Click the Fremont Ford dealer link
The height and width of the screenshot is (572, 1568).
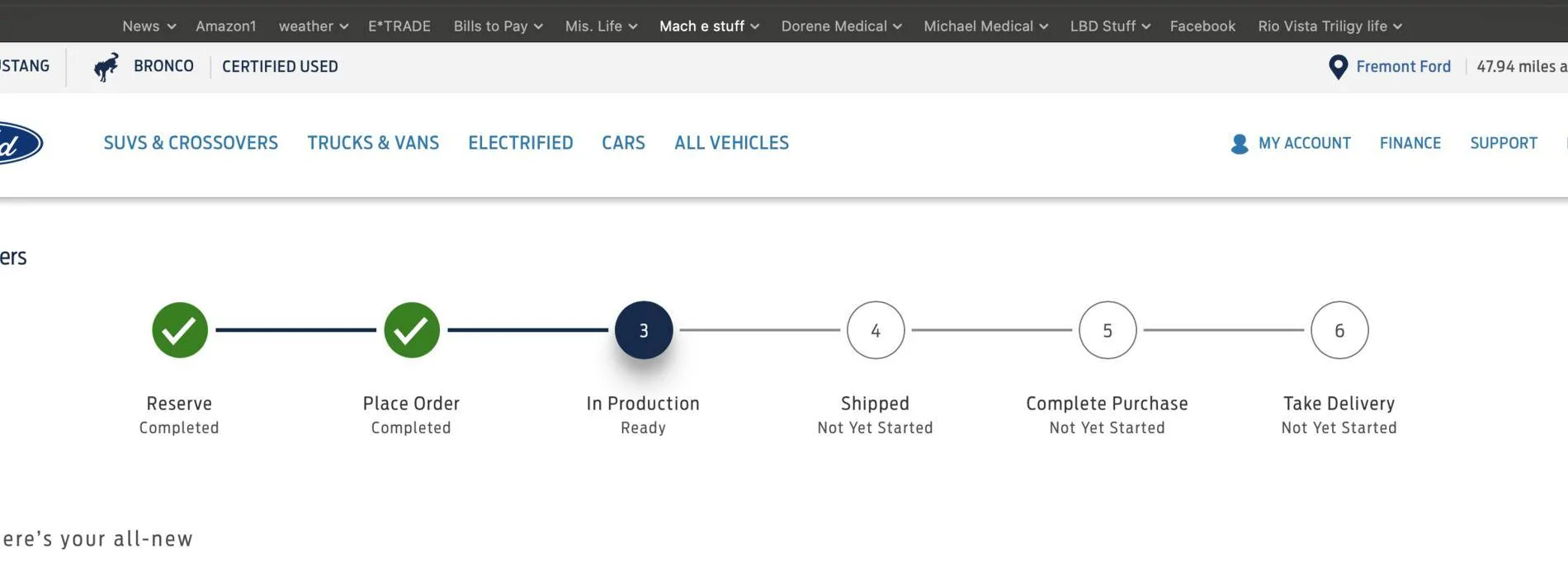point(1403,67)
